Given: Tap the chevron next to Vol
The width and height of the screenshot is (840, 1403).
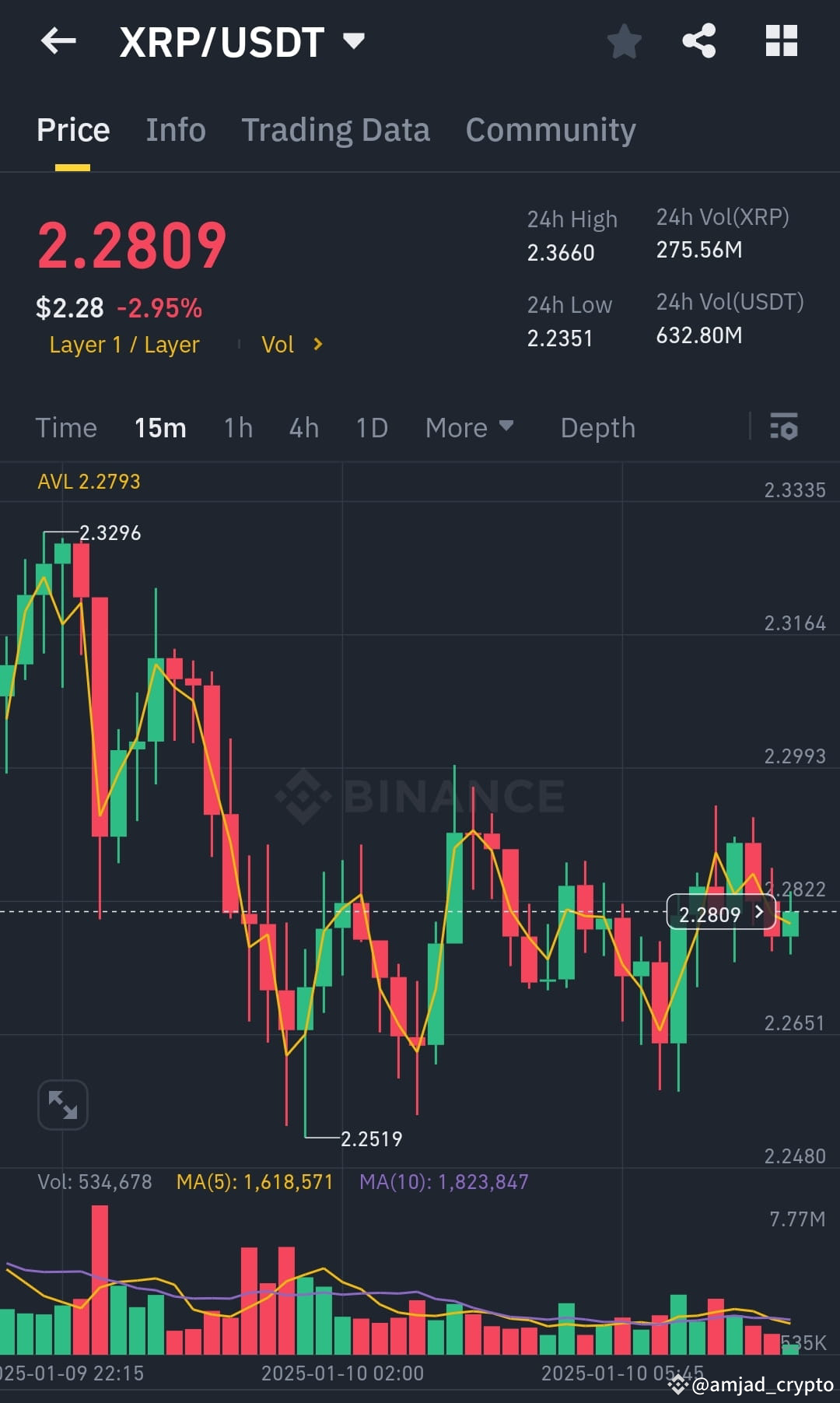Looking at the screenshot, I should (x=317, y=344).
